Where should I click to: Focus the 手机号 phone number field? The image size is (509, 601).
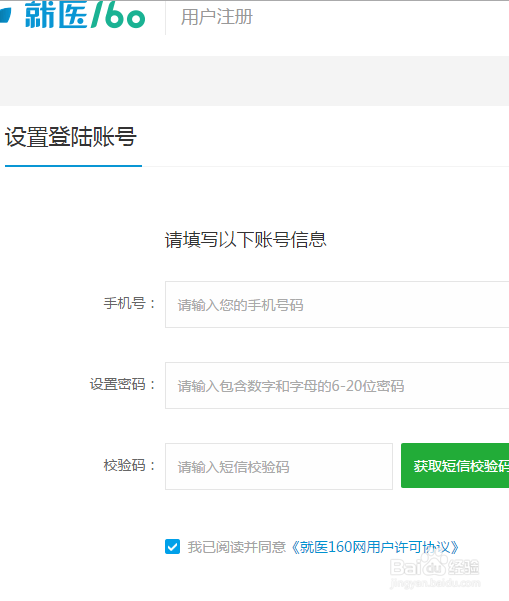click(337, 305)
